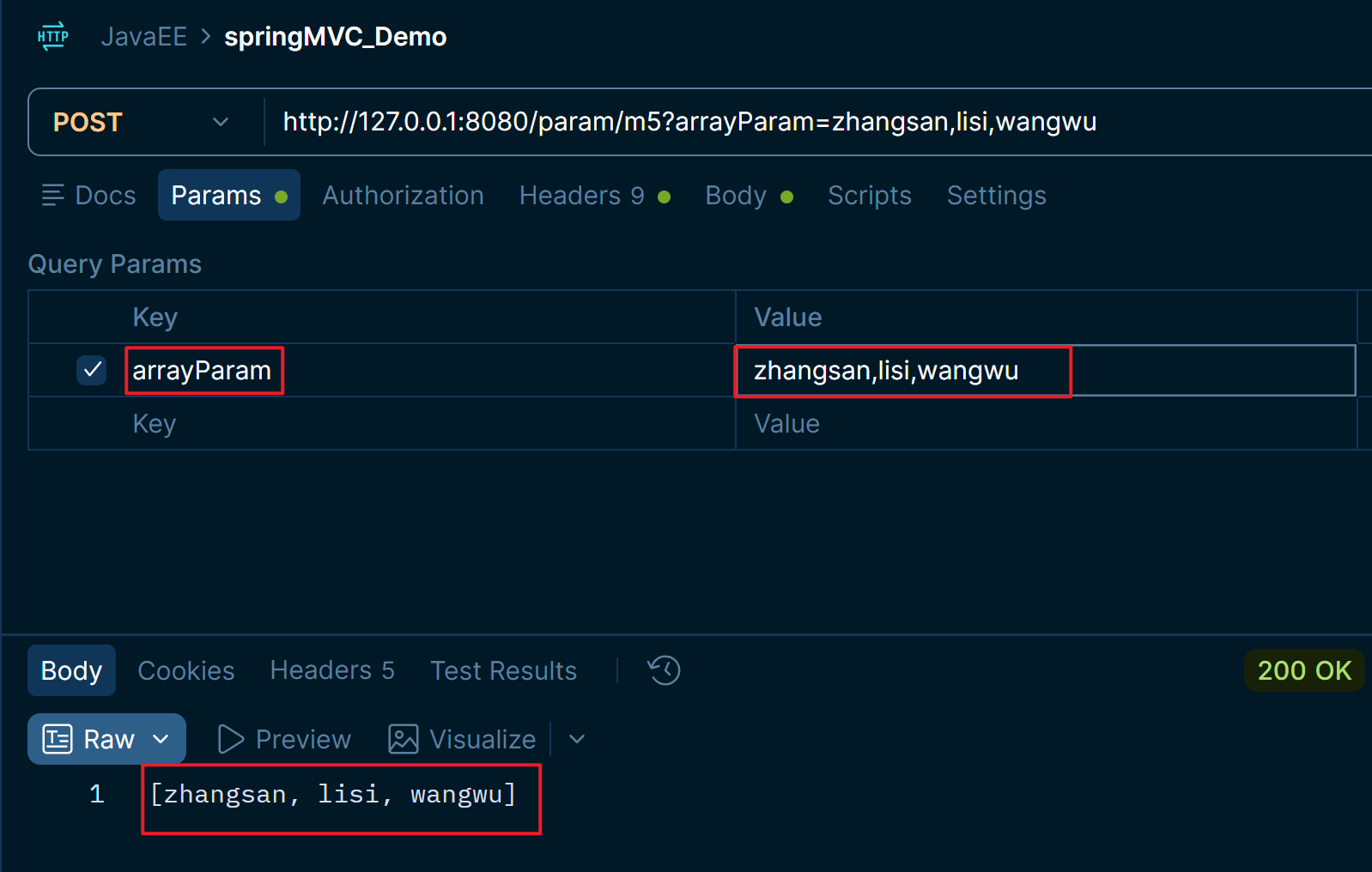Click the Docs lines icon
The image size is (1372, 872).
tap(53, 195)
